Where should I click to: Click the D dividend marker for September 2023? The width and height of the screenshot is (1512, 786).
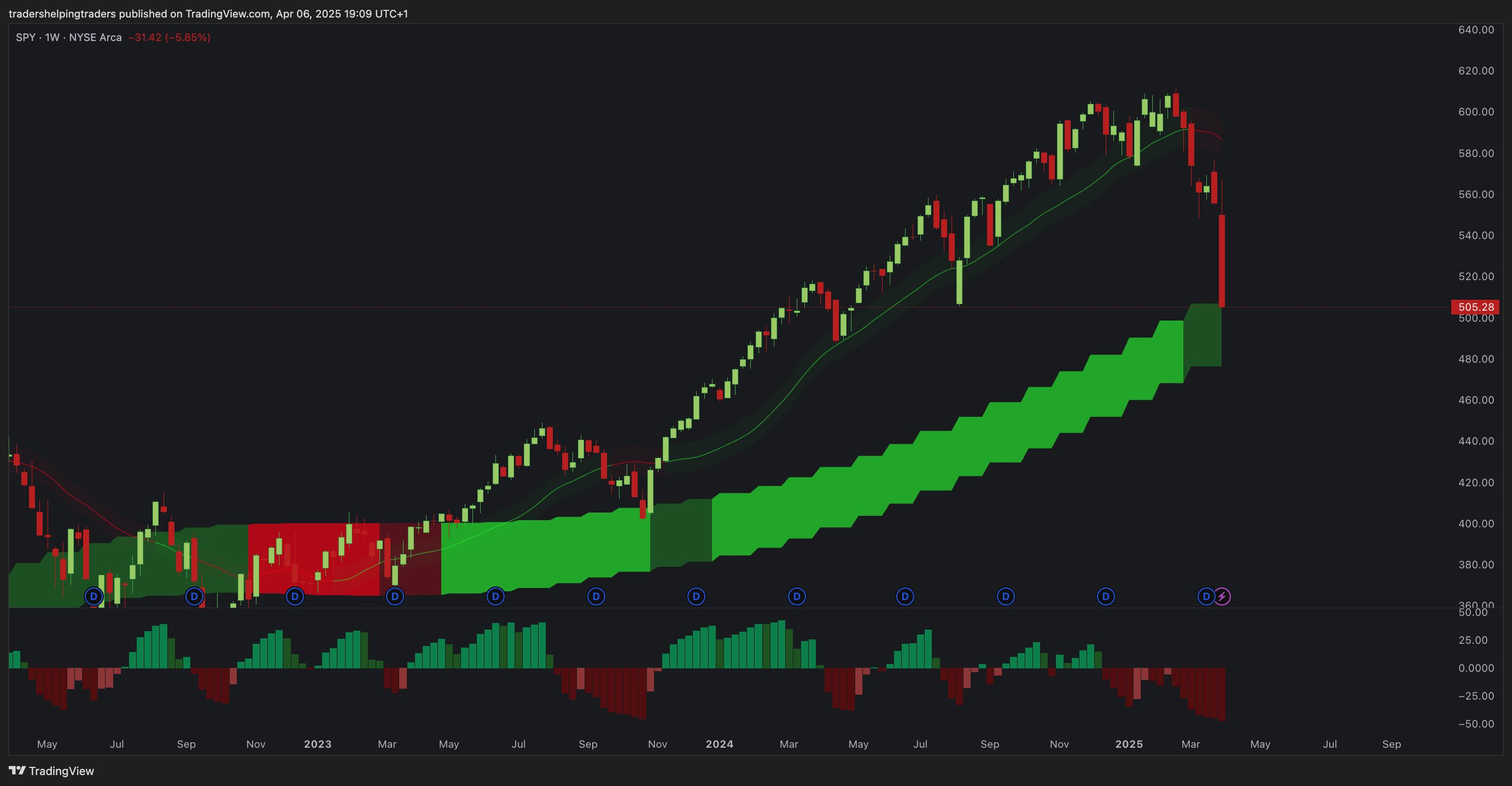tap(596, 597)
